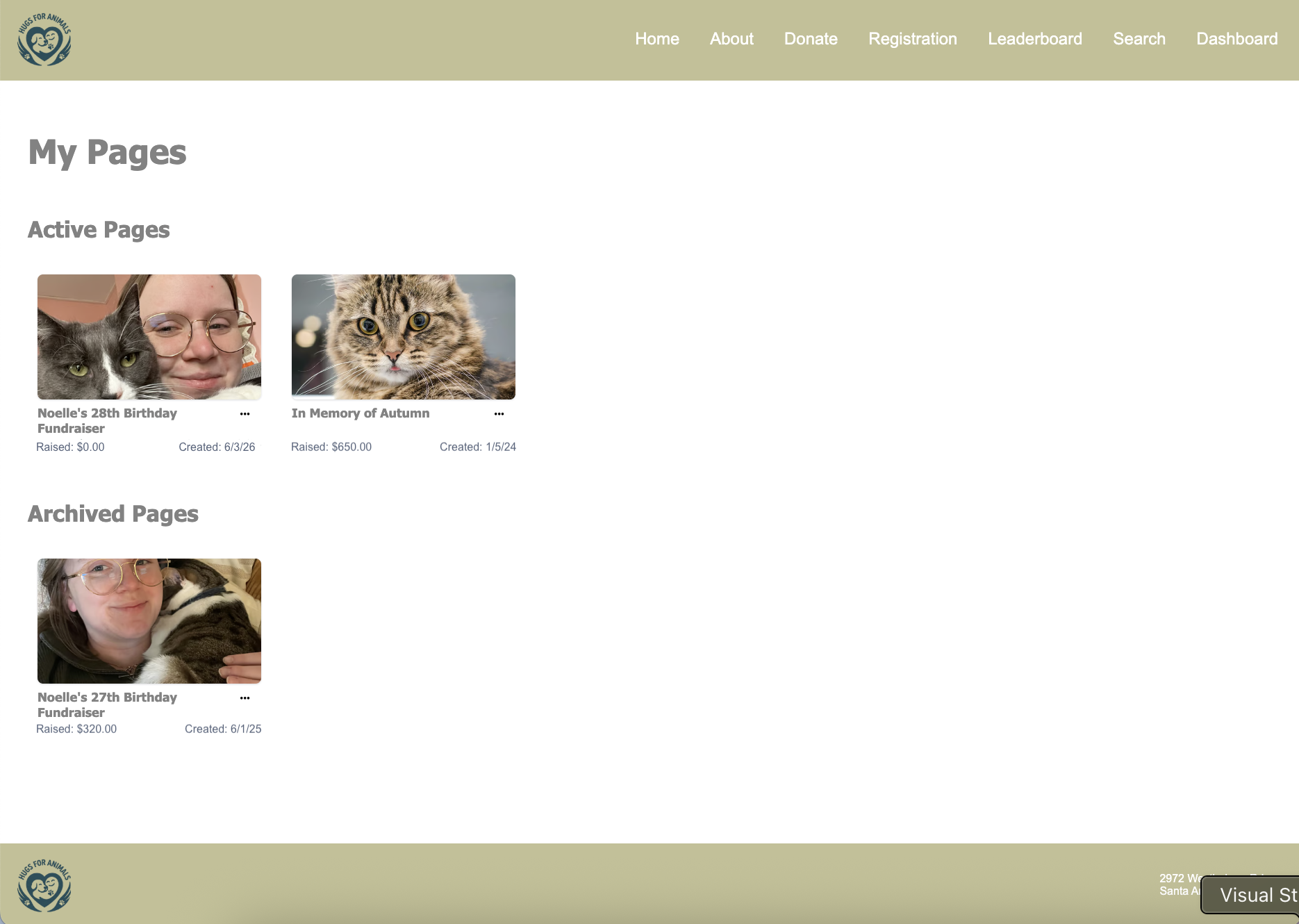
Task: Click the Created: 1/5/24 date
Action: click(x=478, y=447)
